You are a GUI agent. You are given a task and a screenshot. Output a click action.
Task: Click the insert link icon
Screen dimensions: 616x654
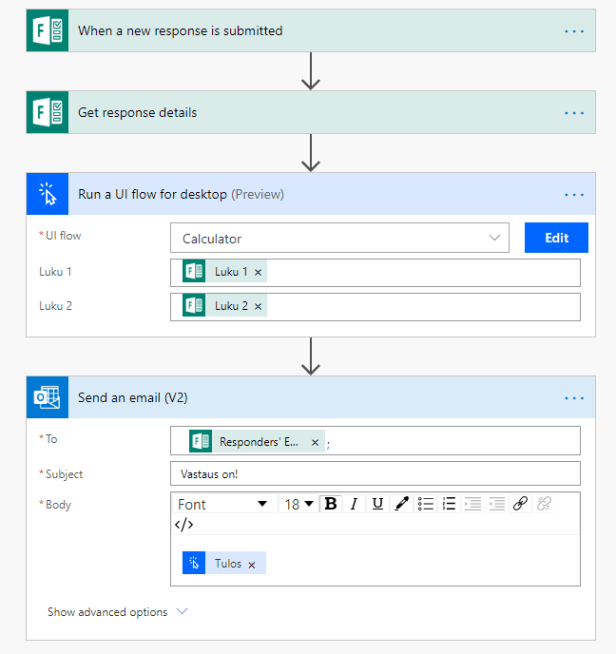(x=520, y=504)
